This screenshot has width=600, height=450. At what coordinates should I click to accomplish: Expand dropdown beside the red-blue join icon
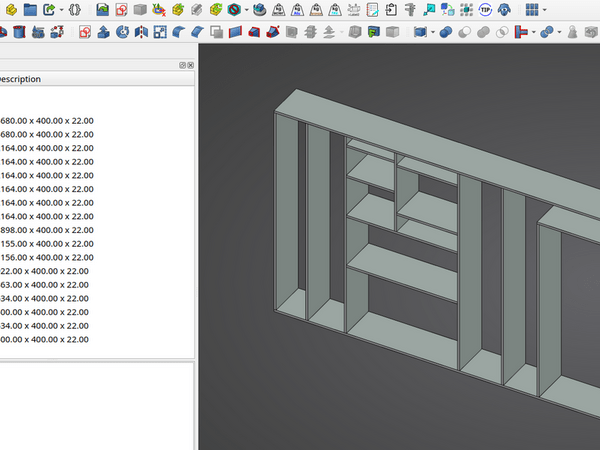point(536,32)
